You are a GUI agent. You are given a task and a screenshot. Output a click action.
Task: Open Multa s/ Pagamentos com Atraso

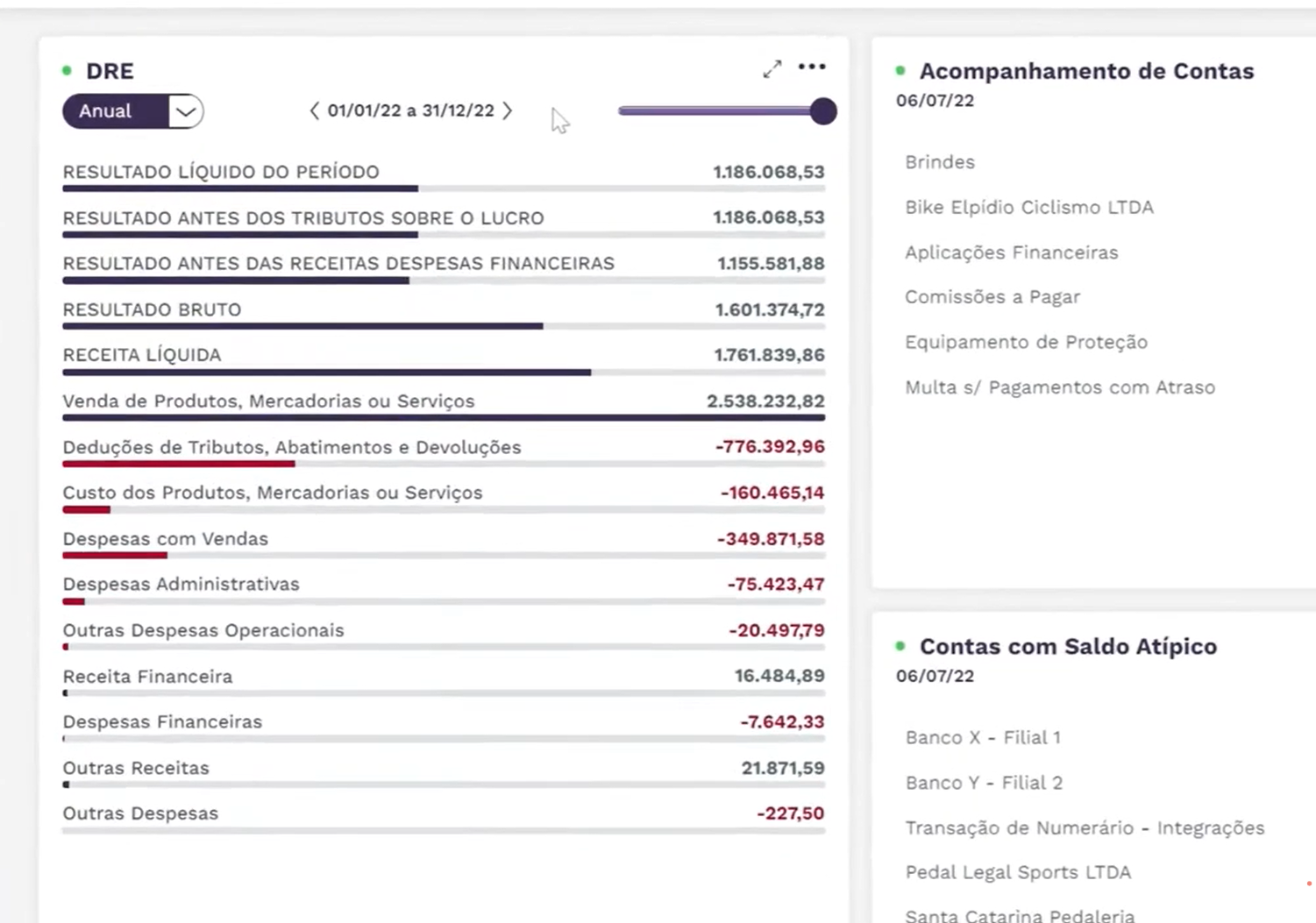tap(1059, 387)
